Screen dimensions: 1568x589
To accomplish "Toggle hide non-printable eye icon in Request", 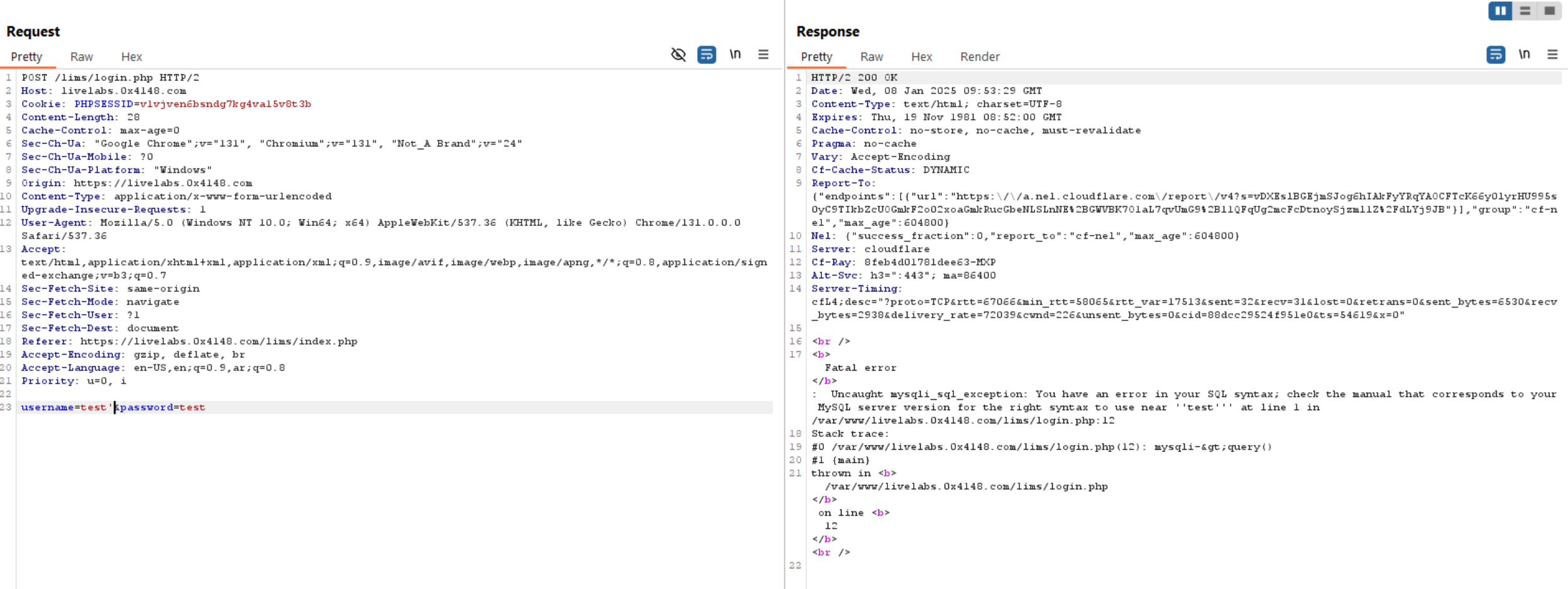I will click(x=678, y=55).
